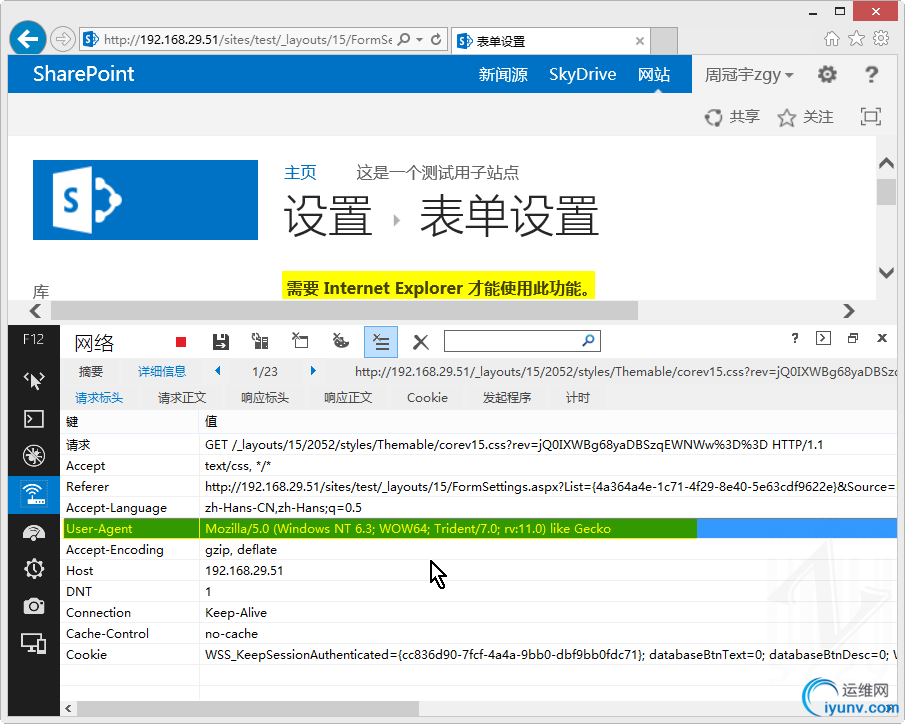Select the 请求标头 tab
The image size is (905, 724).
tap(99, 398)
